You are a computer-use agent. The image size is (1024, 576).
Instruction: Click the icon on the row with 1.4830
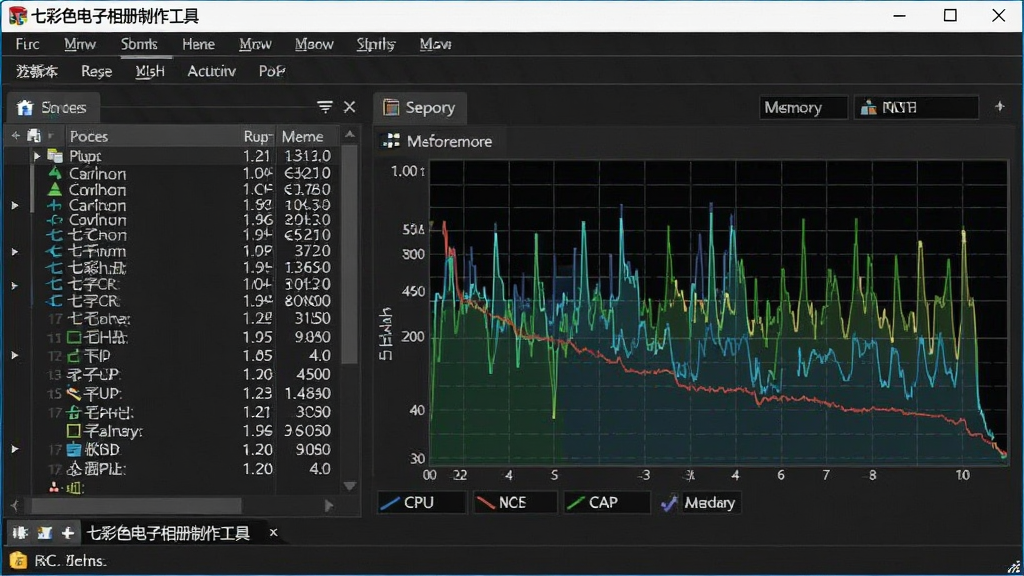(74, 393)
